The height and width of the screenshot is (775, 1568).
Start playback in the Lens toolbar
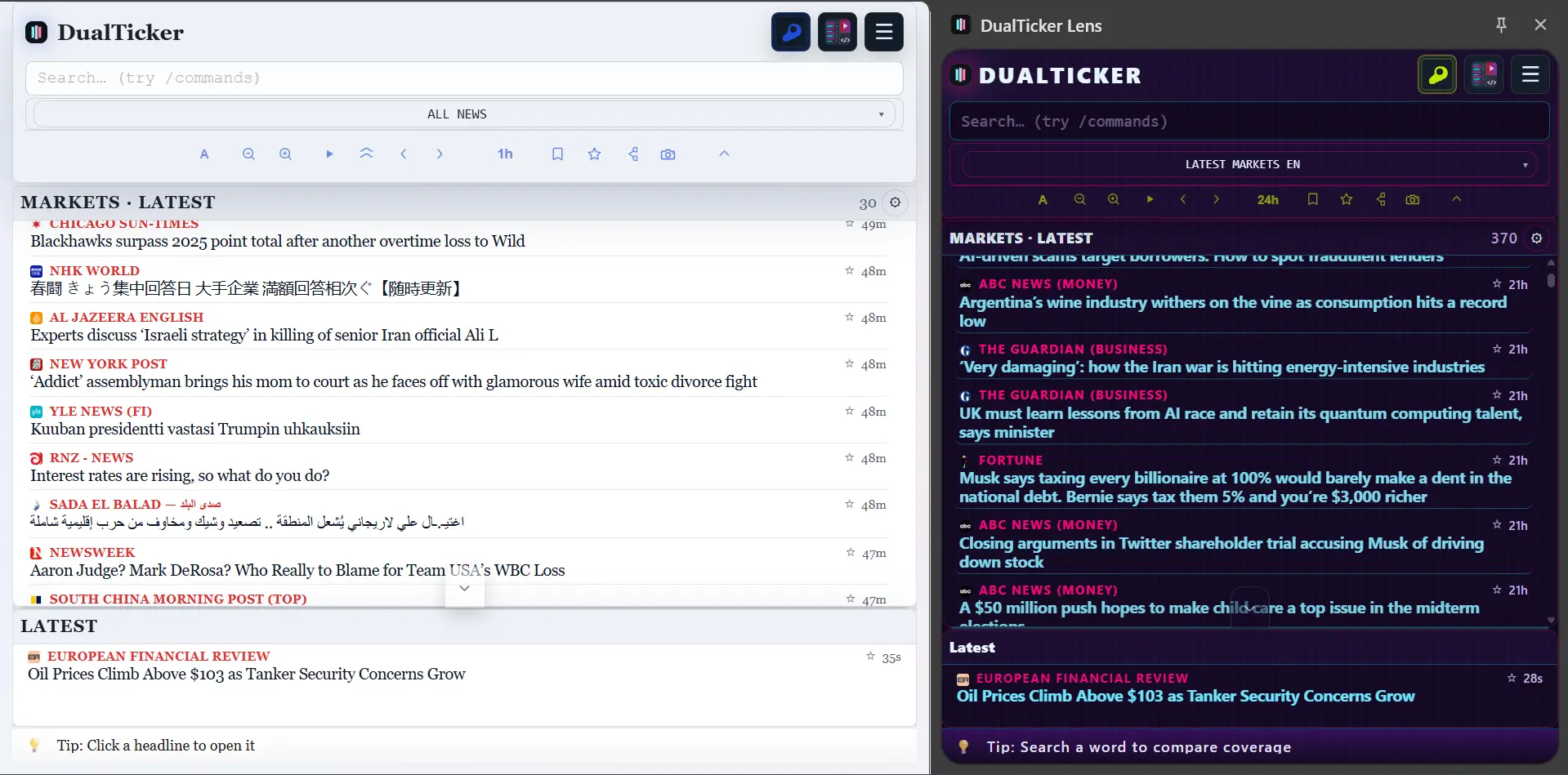1150,200
